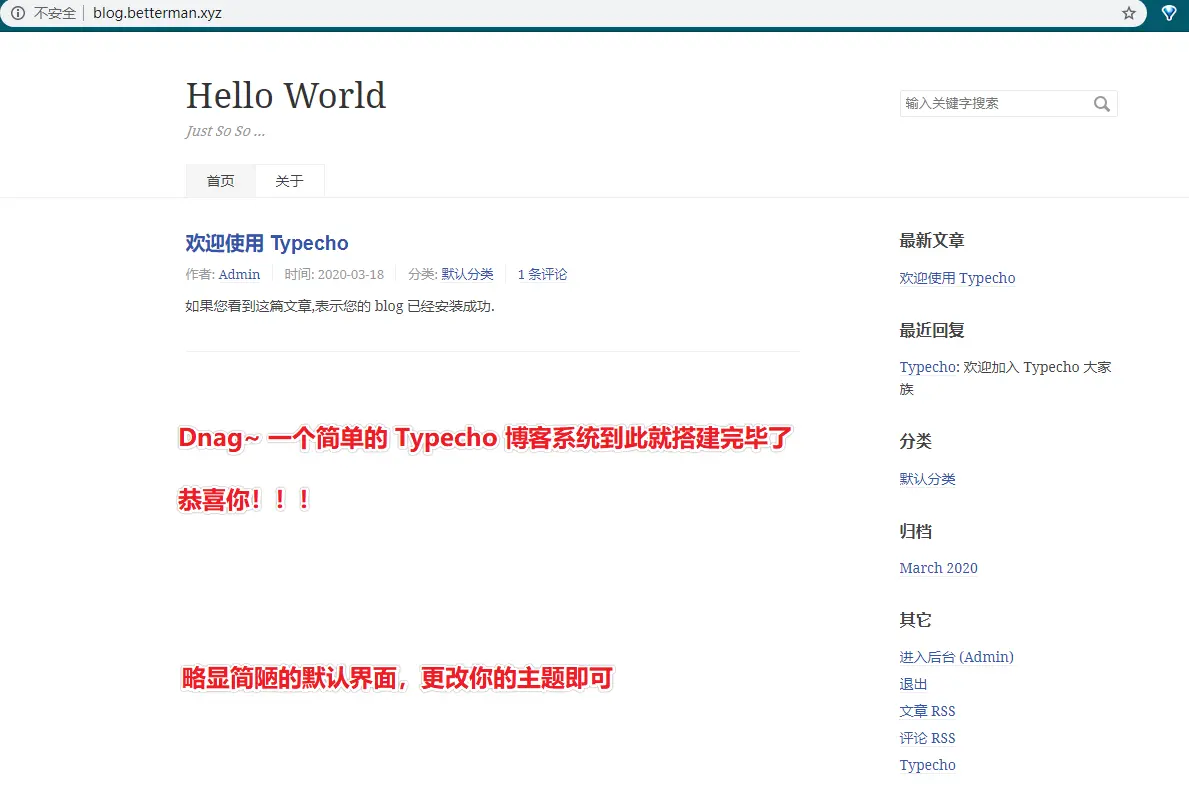Screen dimensions: 1189x798
Task: Click the Admin author link
Action: 238,274
